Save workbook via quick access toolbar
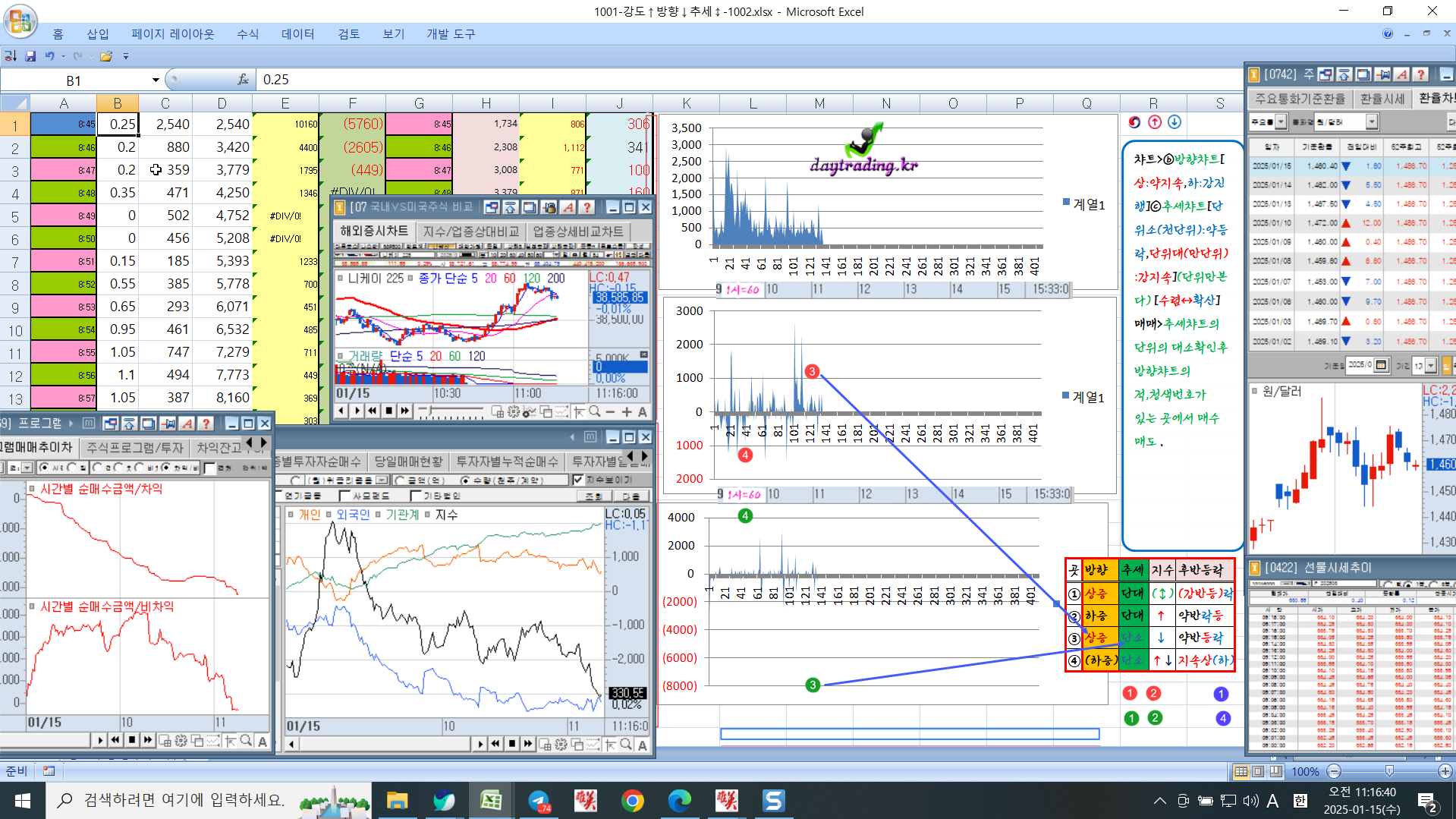The height and width of the screenshot is (819, 1456). (x=30, y=56)
